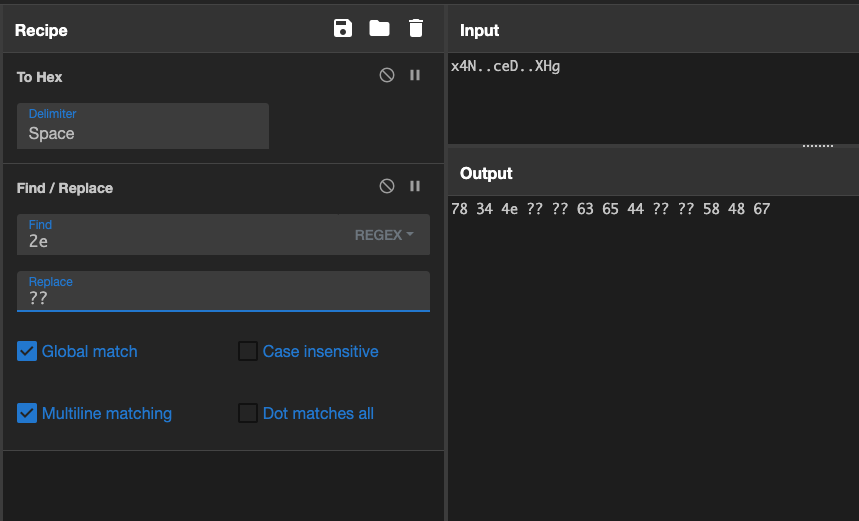Grab the Input/Output pane resize handle

[x=817, y=146]
